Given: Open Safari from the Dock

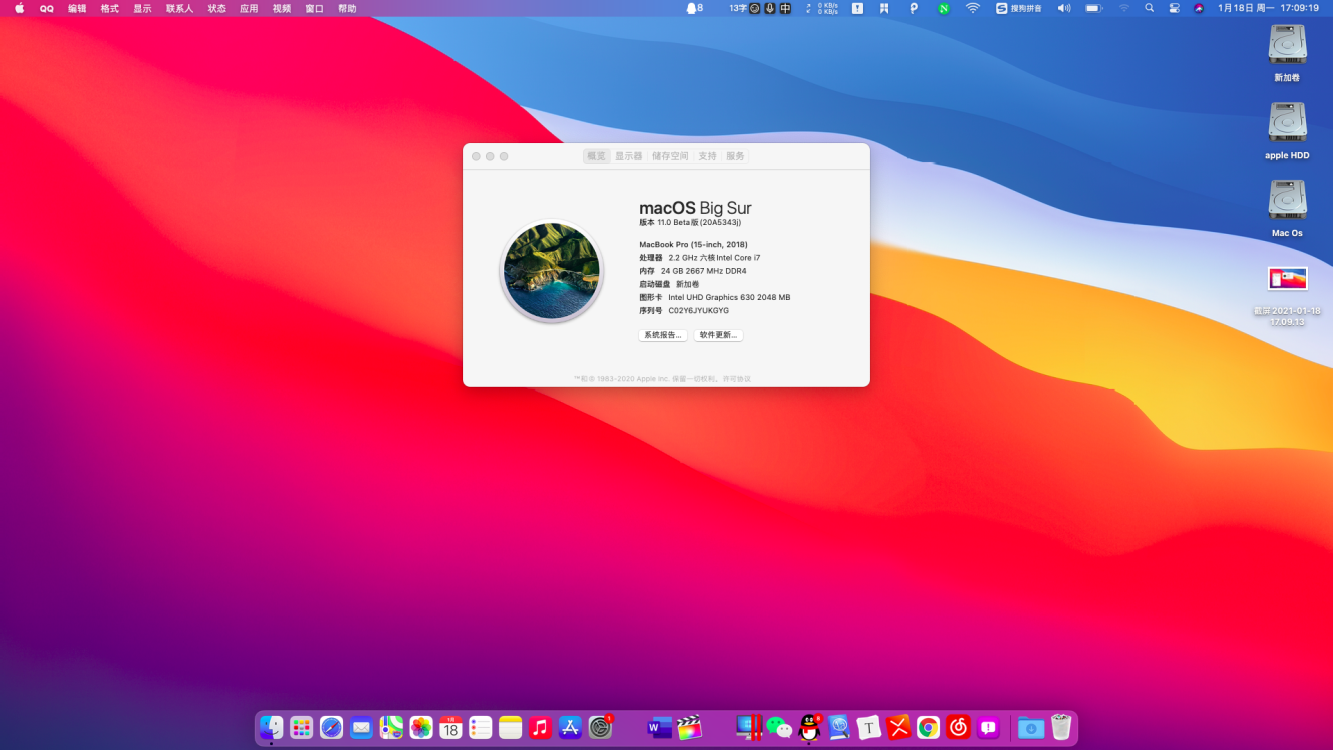Looking at the screenshot, I should click(330, 727).
